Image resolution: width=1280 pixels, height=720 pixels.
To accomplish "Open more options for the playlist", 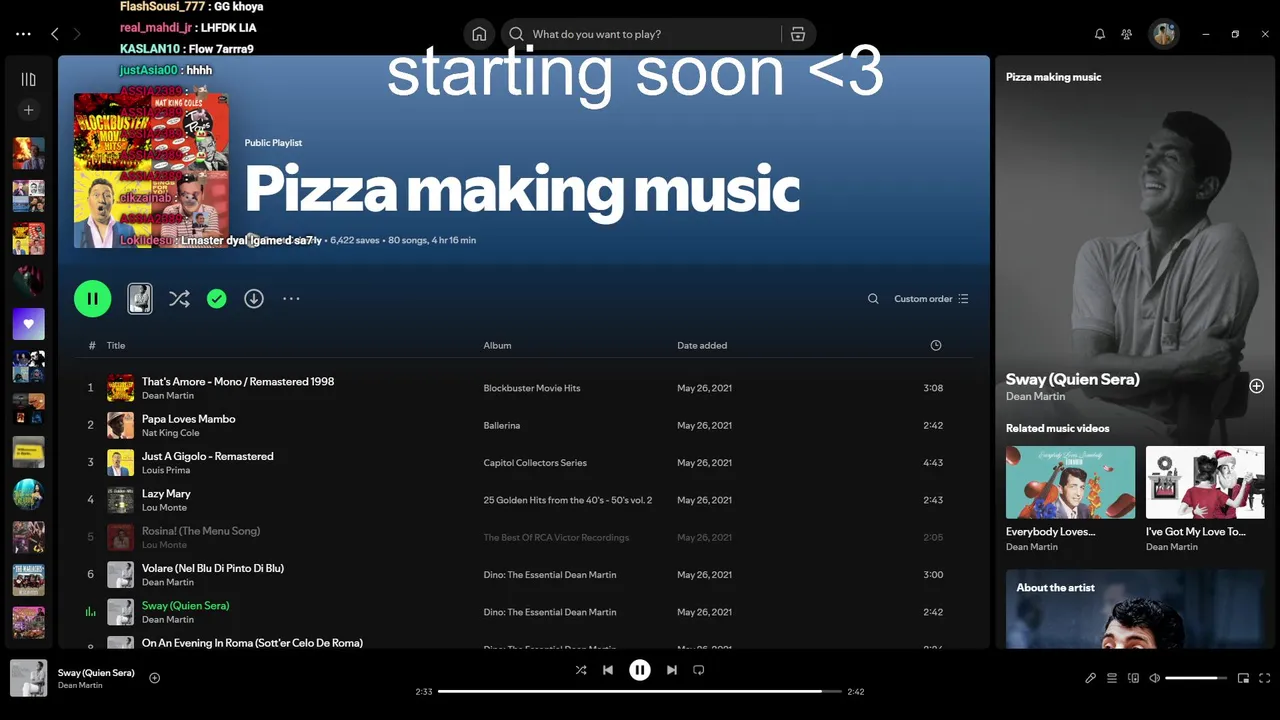I will coord(291,298).
